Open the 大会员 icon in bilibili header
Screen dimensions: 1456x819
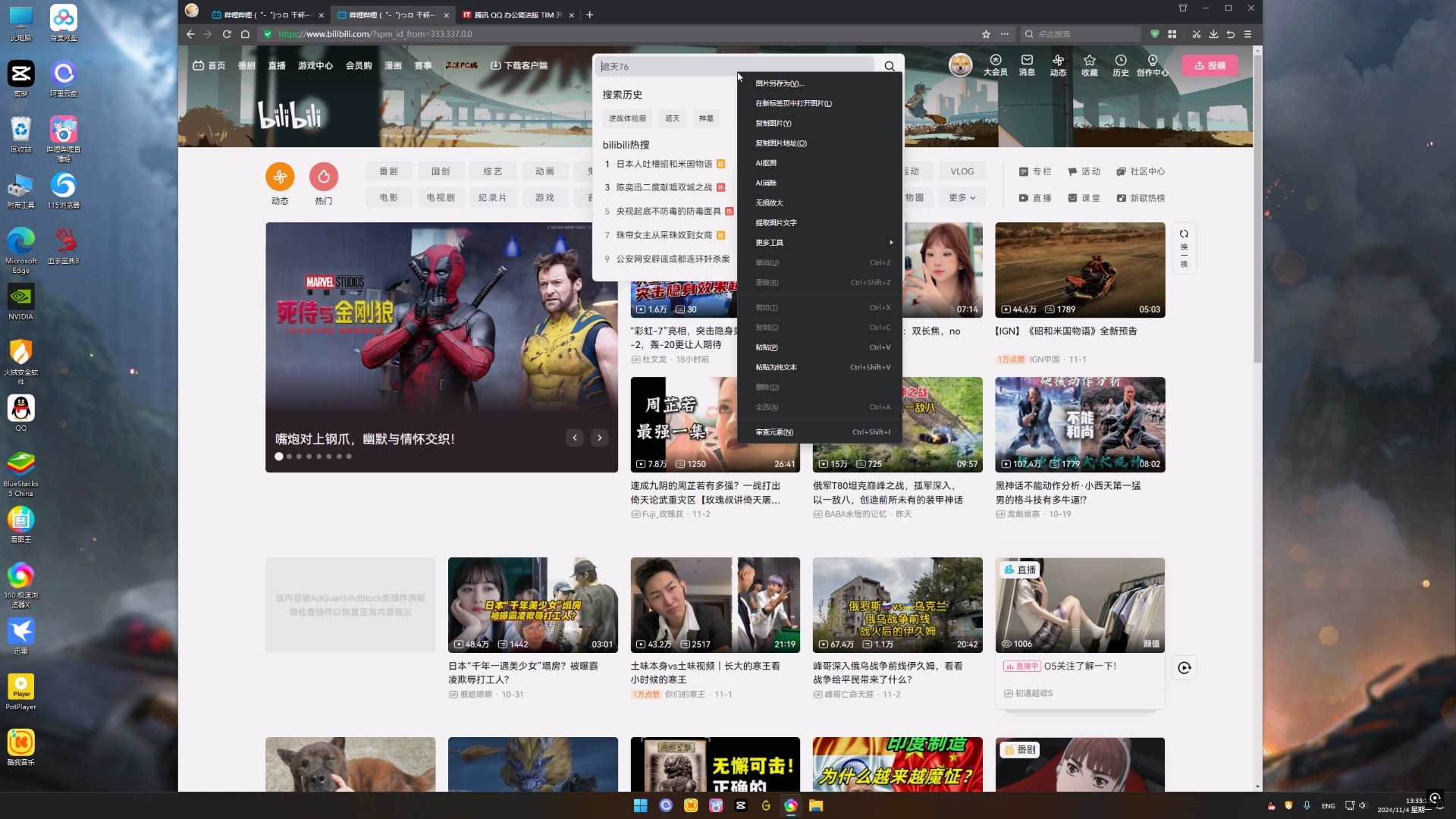click(x=995, y=65)
